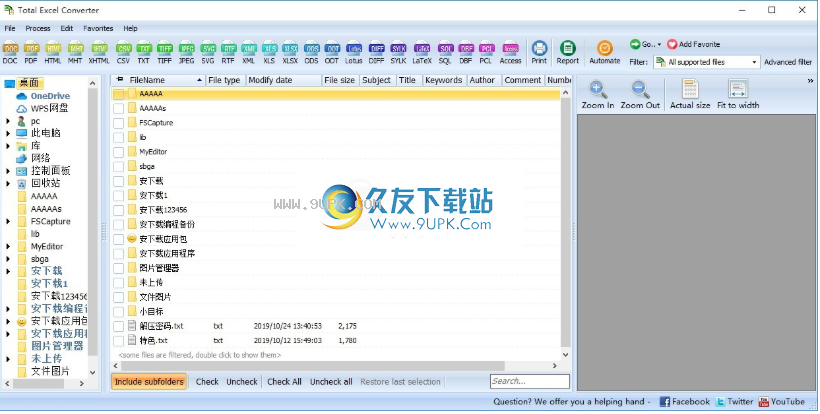The height and width of the screenshot is (414, 820).
Task: Click the Check All button
Action: (284, 382)
